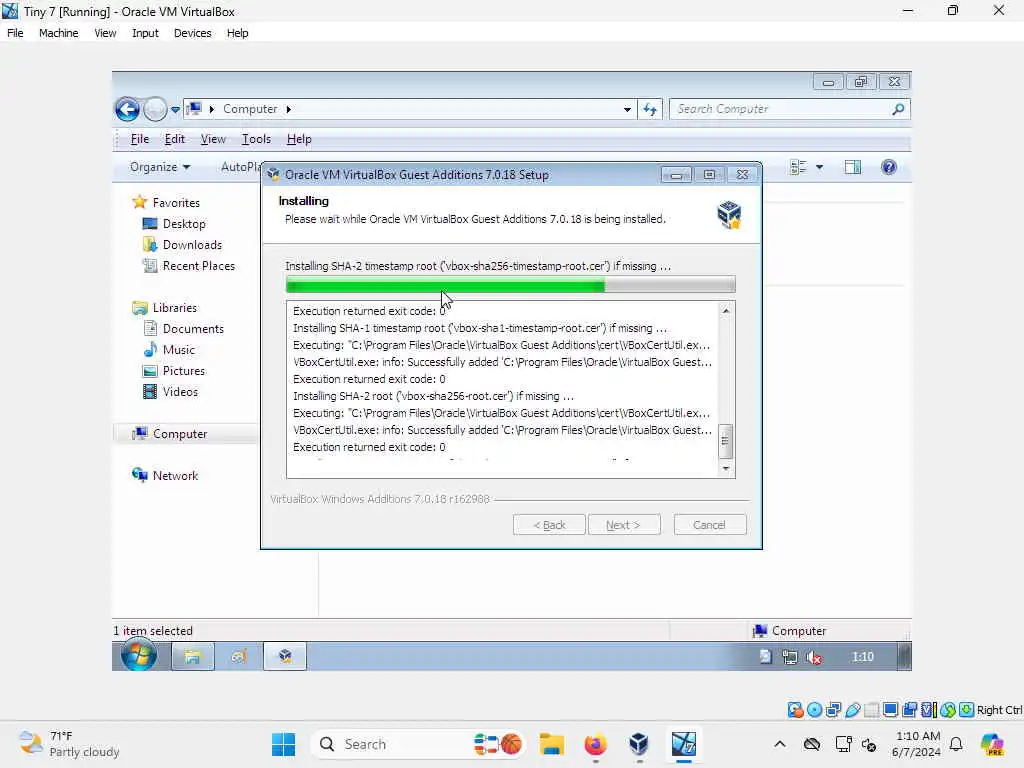Click the mouse integration icon in VirtualBox status bar
The height and width of the screenshot is (768, 1024).
tap(948, 710)
